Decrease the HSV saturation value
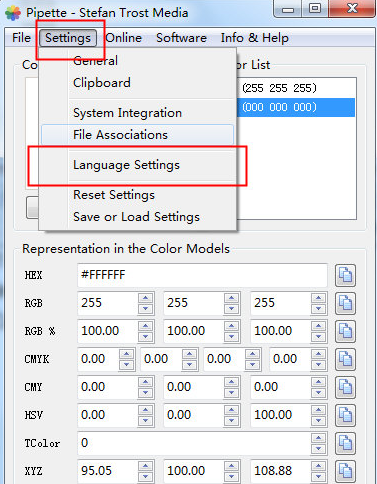 point(232,421)
